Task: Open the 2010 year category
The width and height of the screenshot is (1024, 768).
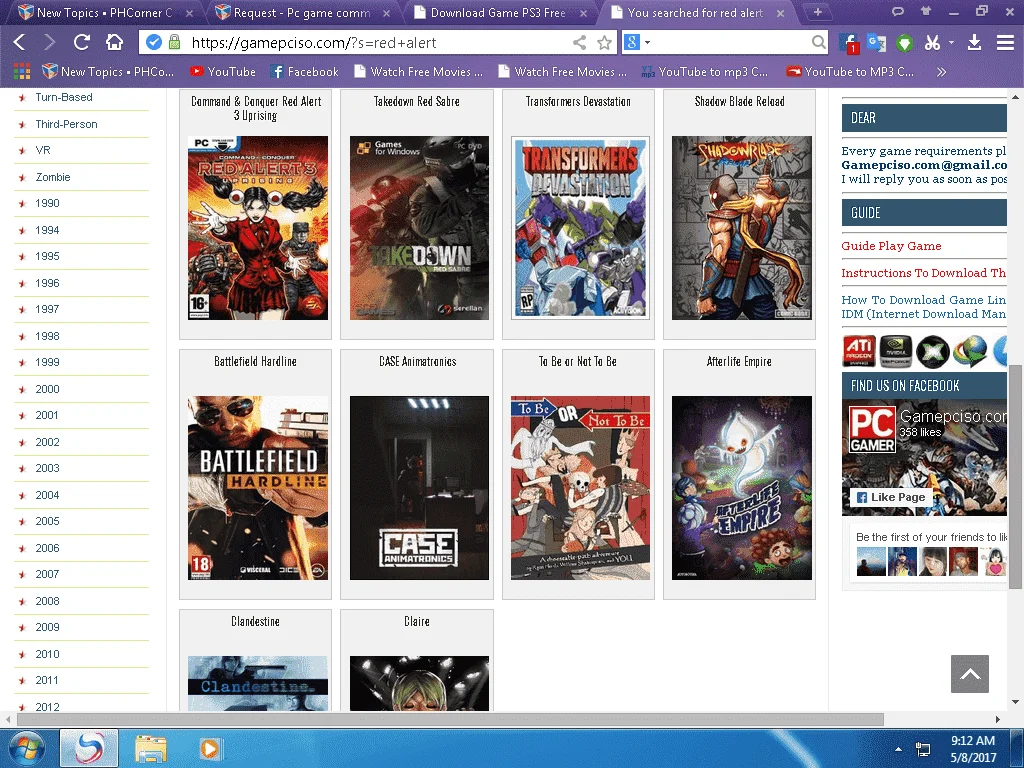Action: tap(47, 654)
